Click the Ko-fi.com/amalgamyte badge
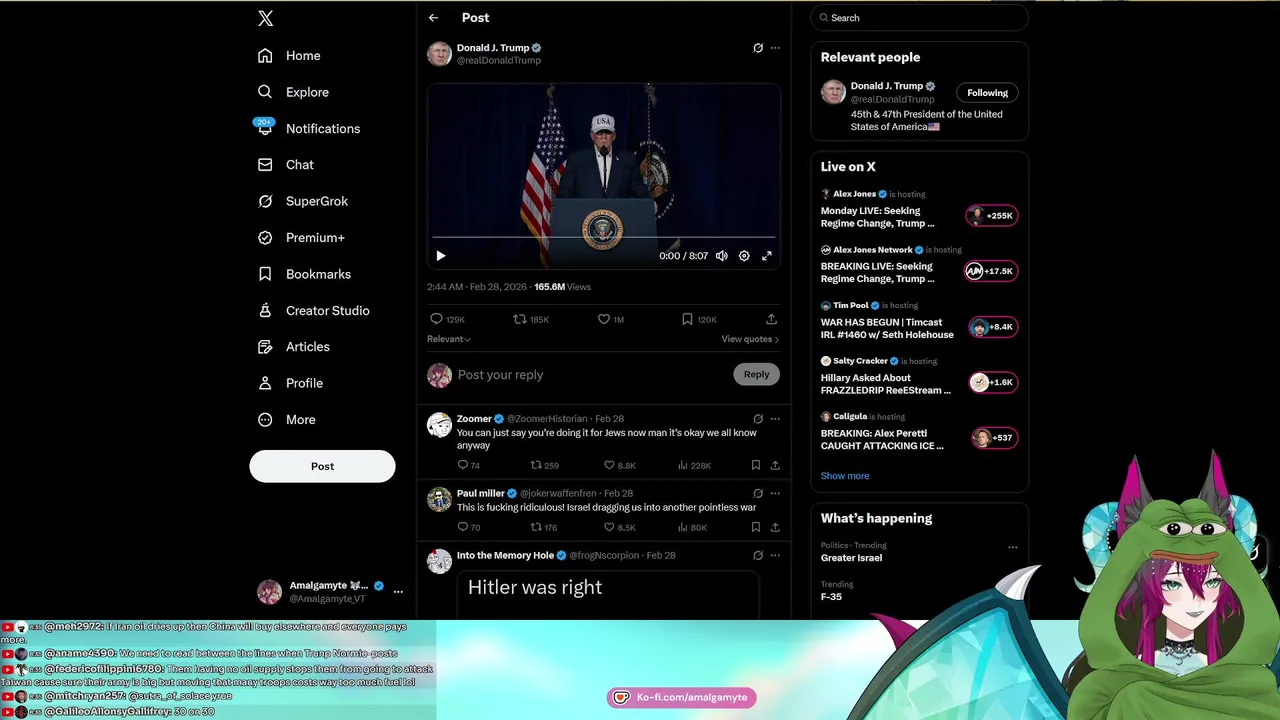 pos(682,697)
